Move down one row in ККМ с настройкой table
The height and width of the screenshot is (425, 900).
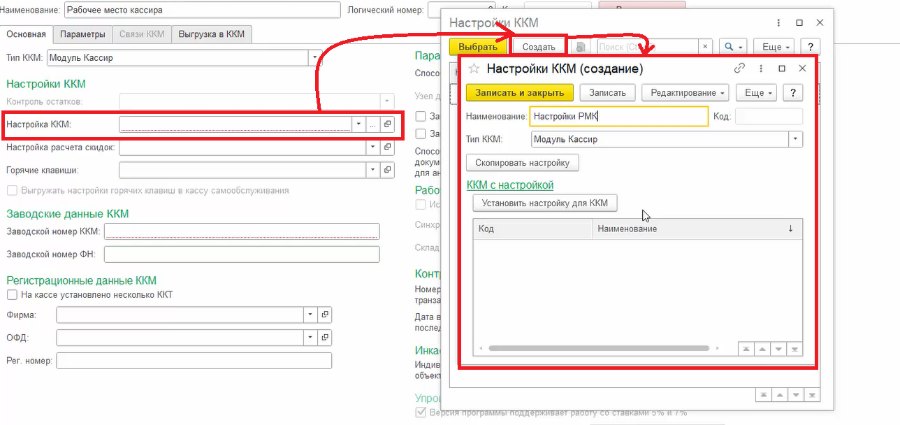pos(778,349)
